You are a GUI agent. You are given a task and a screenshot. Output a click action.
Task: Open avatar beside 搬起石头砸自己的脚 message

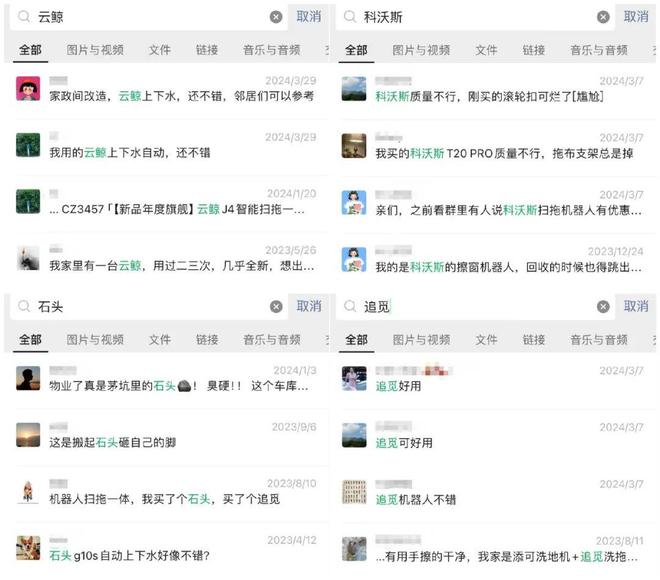tap(28, 435)
